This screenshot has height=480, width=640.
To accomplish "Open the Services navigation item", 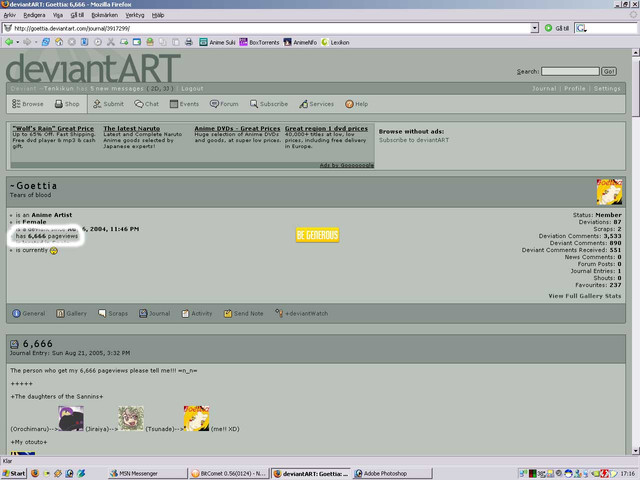I will 316,104.
